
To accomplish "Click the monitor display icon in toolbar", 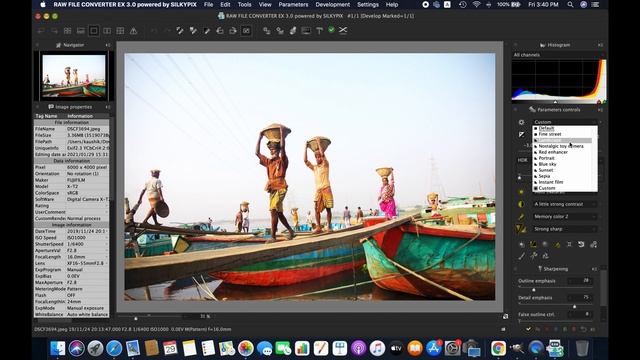I will pyautogui.click(x=306, y=31).
